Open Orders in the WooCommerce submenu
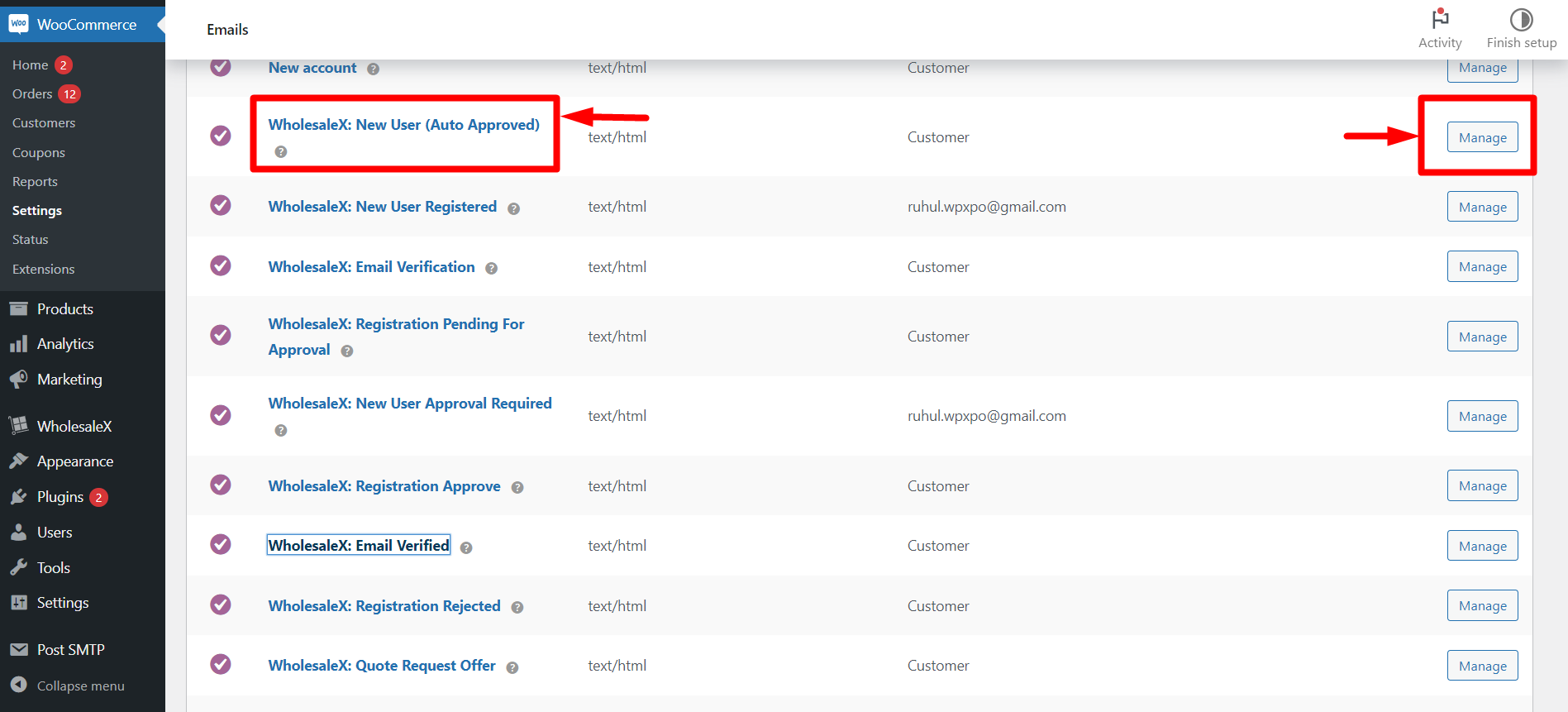The width and height of the screenshot is (1568, 712). coord(32,93)
